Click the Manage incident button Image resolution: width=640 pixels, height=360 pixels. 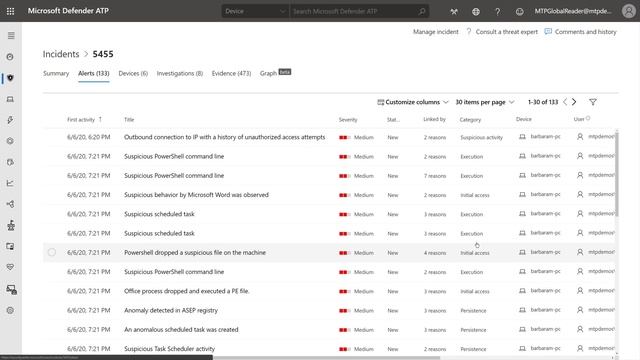click(436, 32)
